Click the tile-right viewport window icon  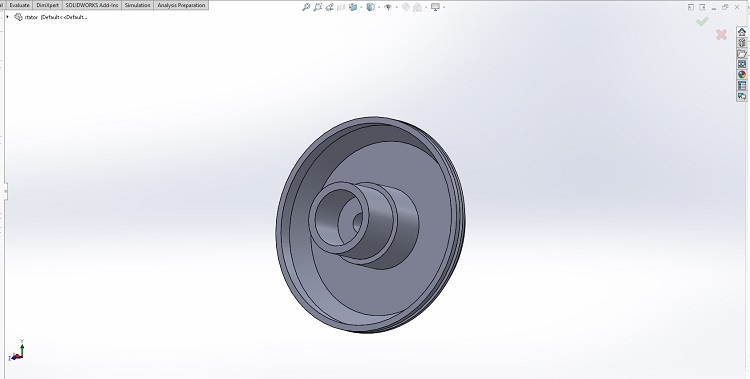pos(702,7)
